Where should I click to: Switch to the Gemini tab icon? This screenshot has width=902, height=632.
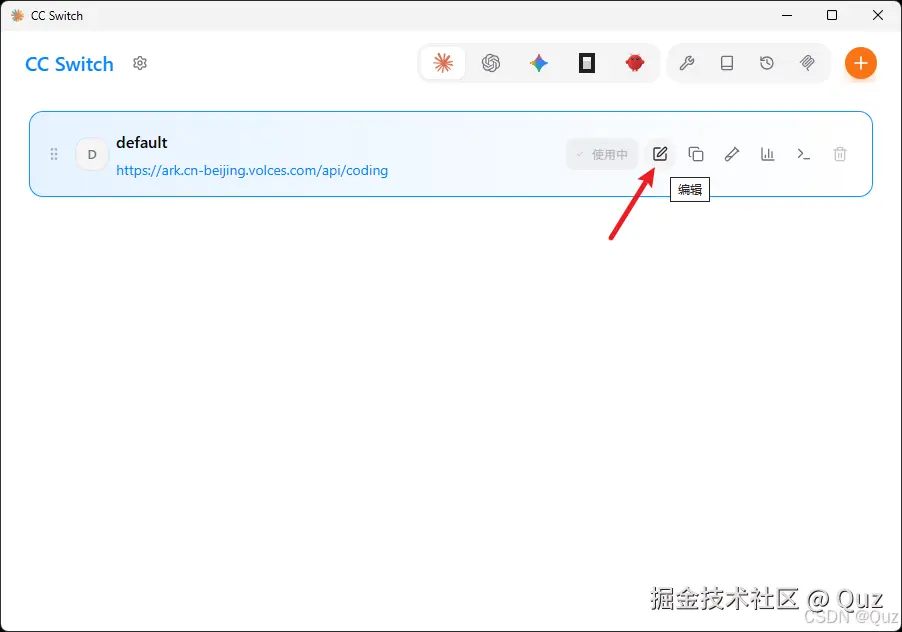coord(539,63)
